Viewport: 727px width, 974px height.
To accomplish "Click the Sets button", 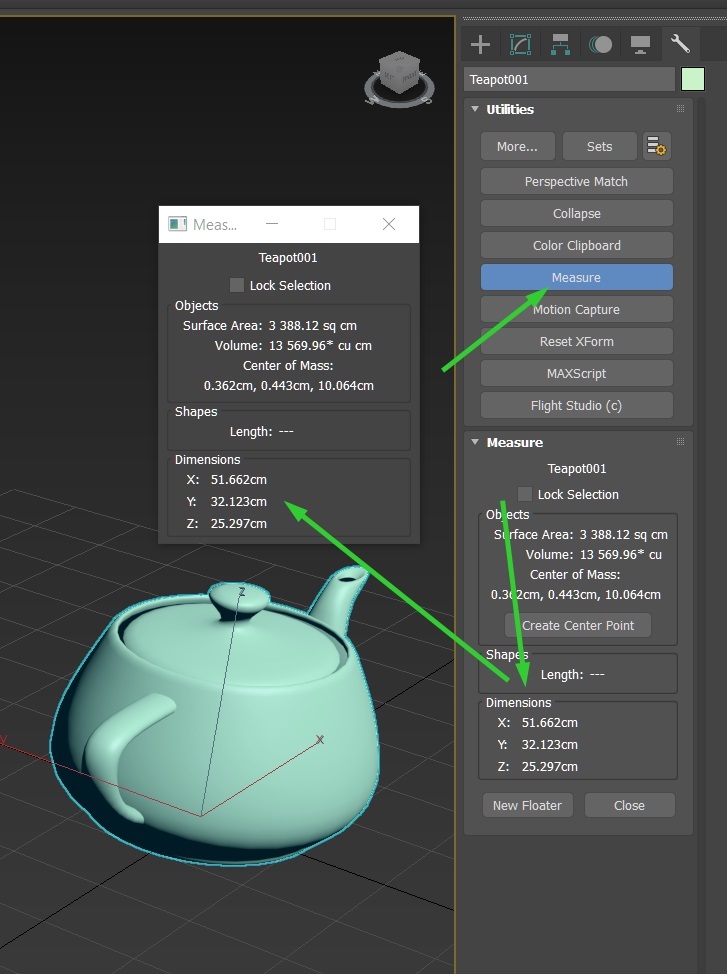I will [x=599, y=146].
